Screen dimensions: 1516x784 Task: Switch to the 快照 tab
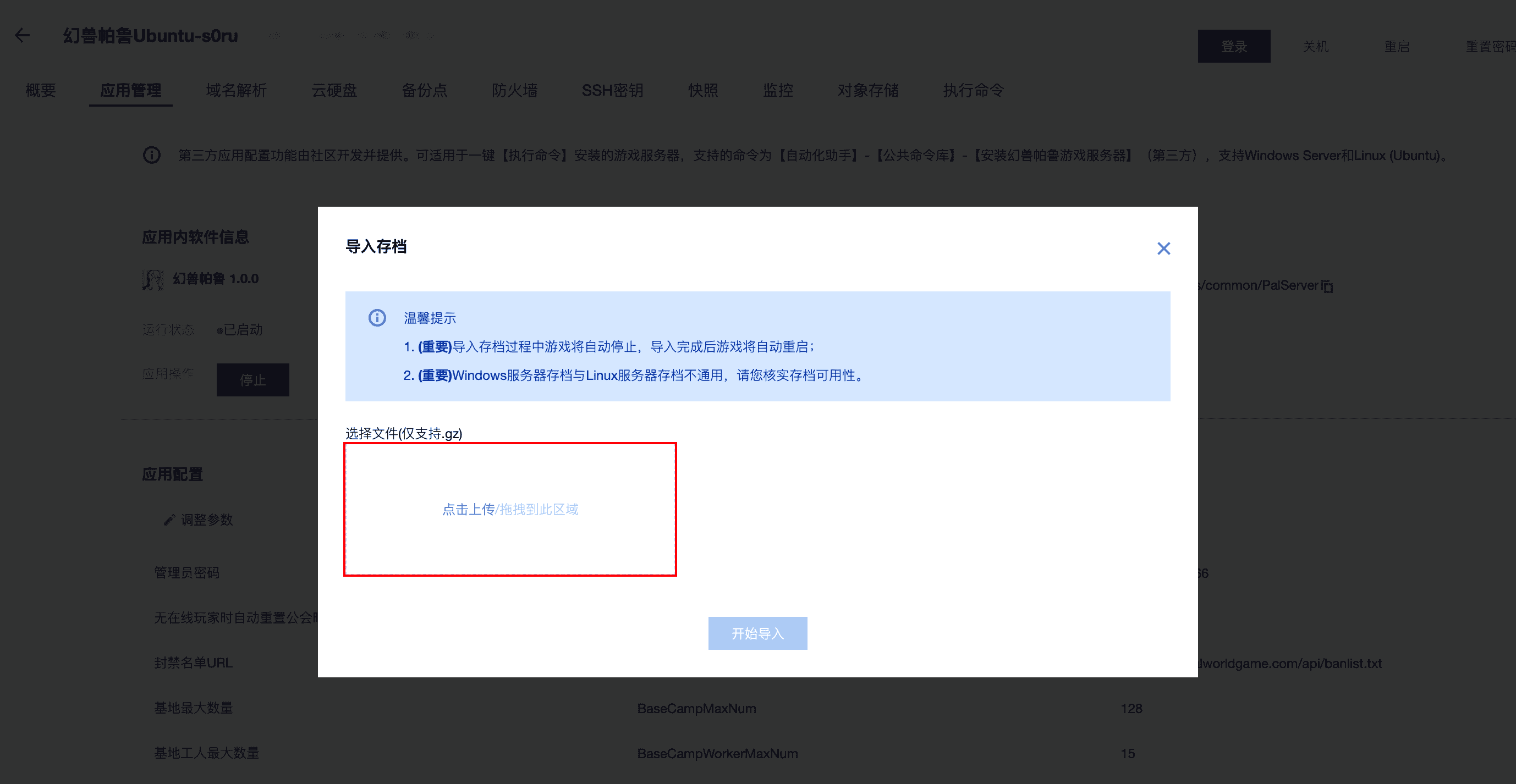[704, 90]
